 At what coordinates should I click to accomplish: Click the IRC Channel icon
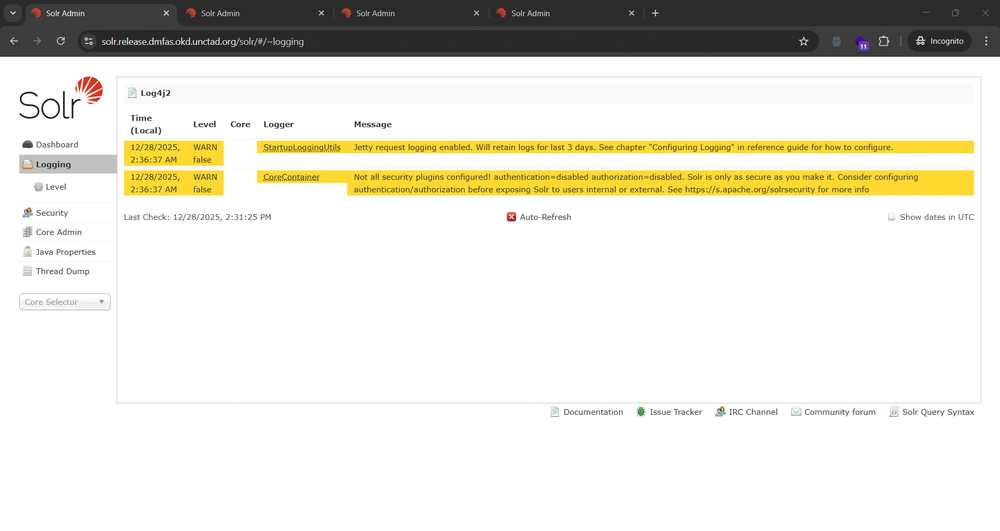point(720,412)
